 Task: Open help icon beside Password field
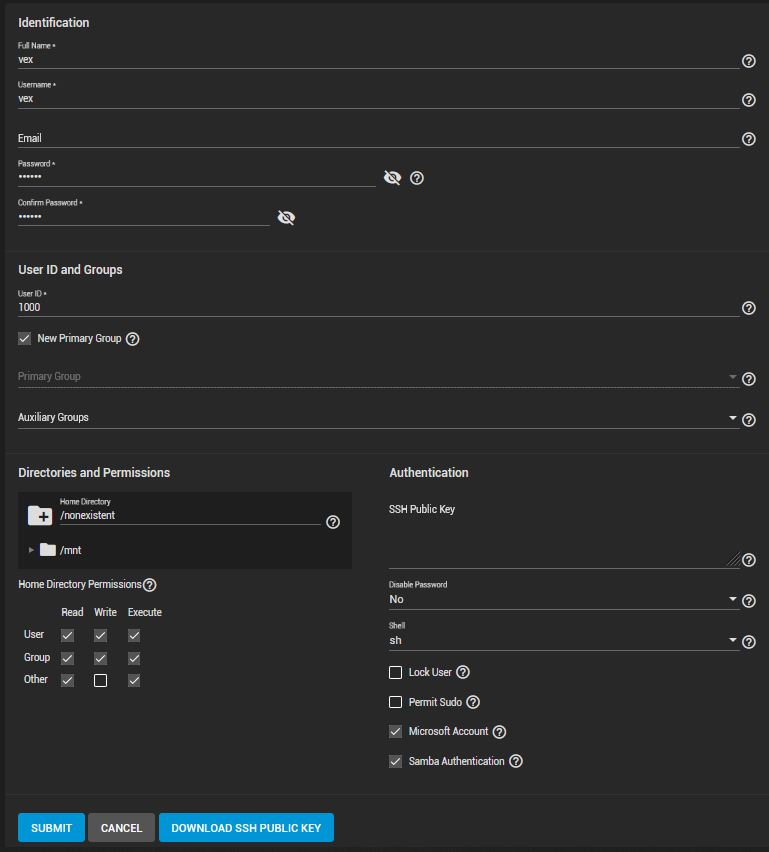pos(416,178)
